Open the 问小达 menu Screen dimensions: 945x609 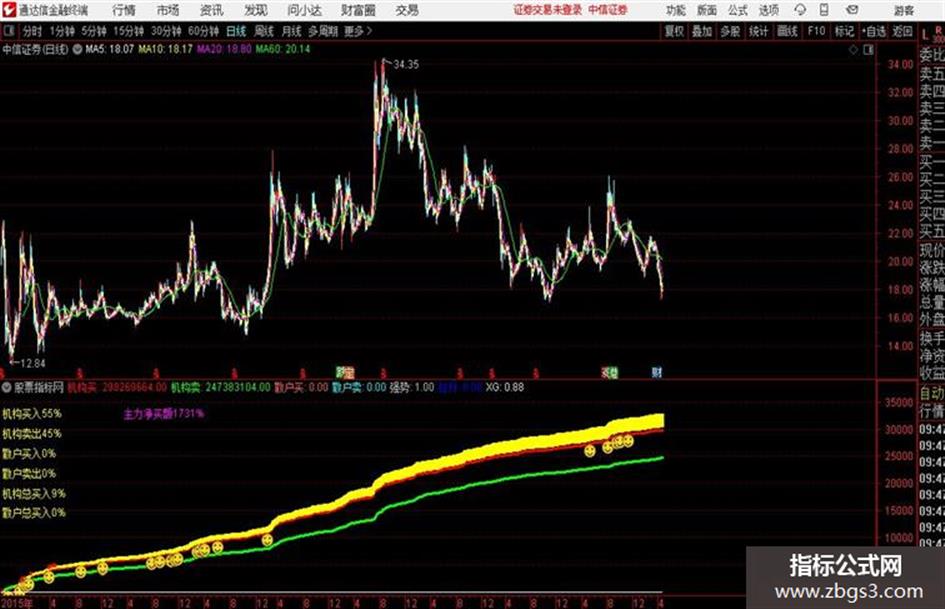(304, 10)
